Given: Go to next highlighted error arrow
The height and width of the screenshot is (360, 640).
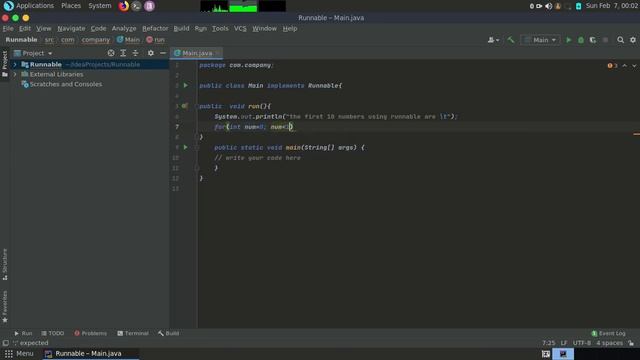Looking at the screenshot, I should tap(634, 66).
